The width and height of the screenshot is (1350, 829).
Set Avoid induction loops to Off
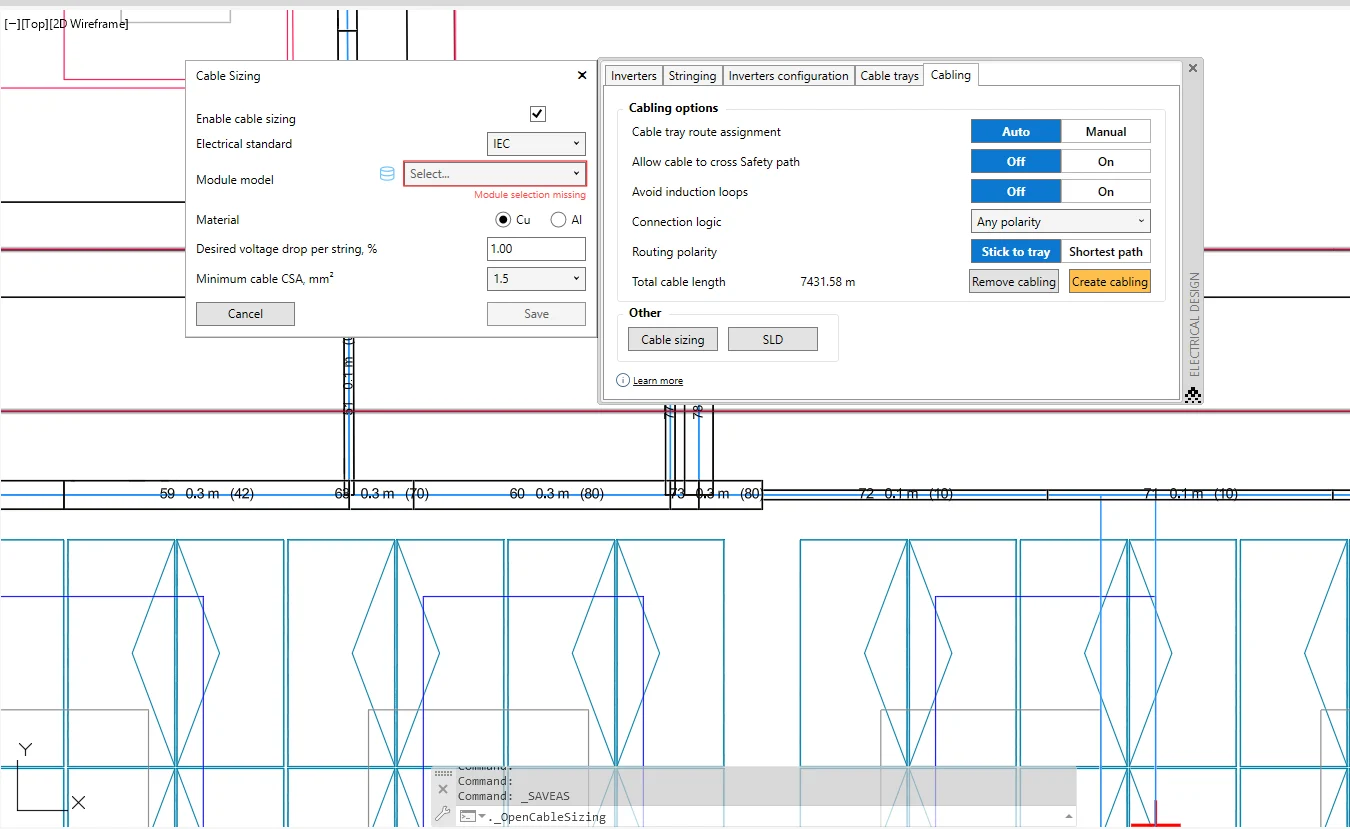click(1016, 191)
